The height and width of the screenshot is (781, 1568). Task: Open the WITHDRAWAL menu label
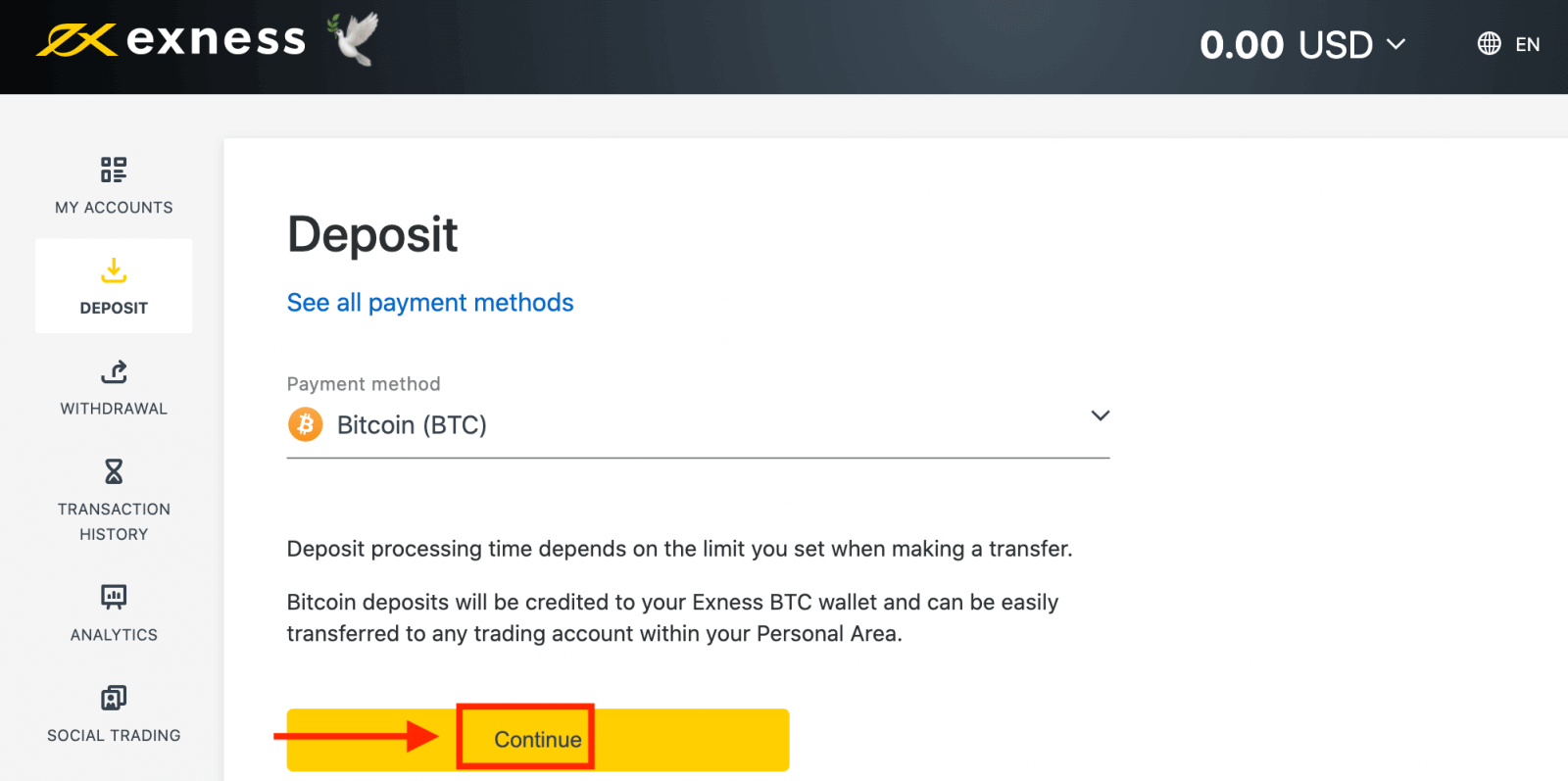click(x=114, y=409)
